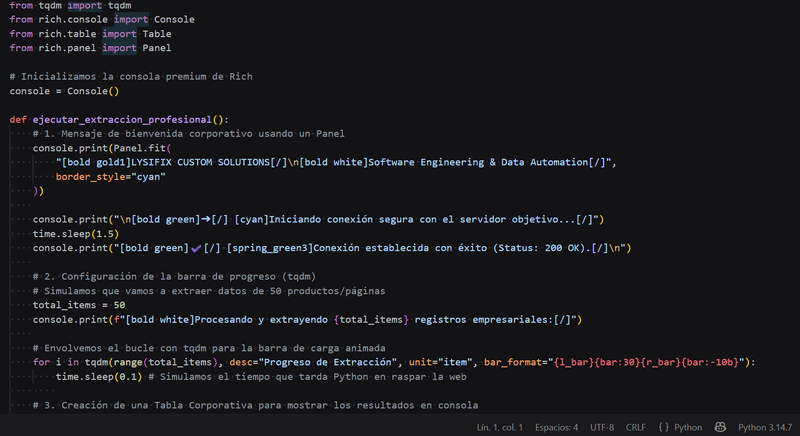800x436 pixels.
Task: Open the Copilot status icon
Action: (720, 427)
